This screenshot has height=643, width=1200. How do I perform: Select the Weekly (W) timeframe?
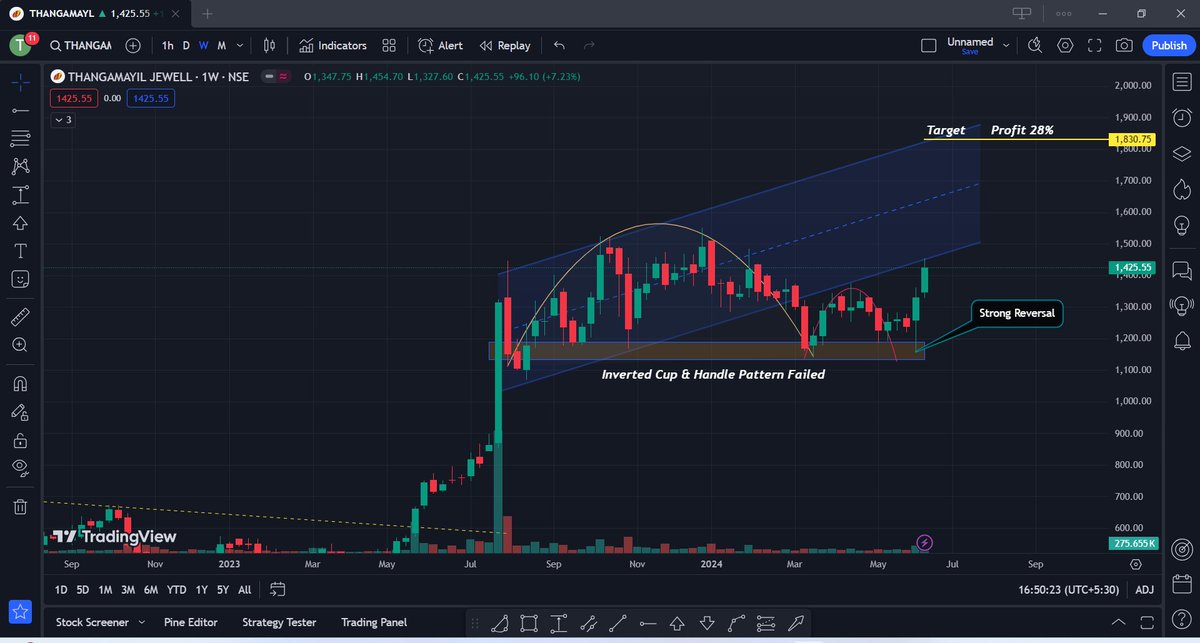coord(203,45)
